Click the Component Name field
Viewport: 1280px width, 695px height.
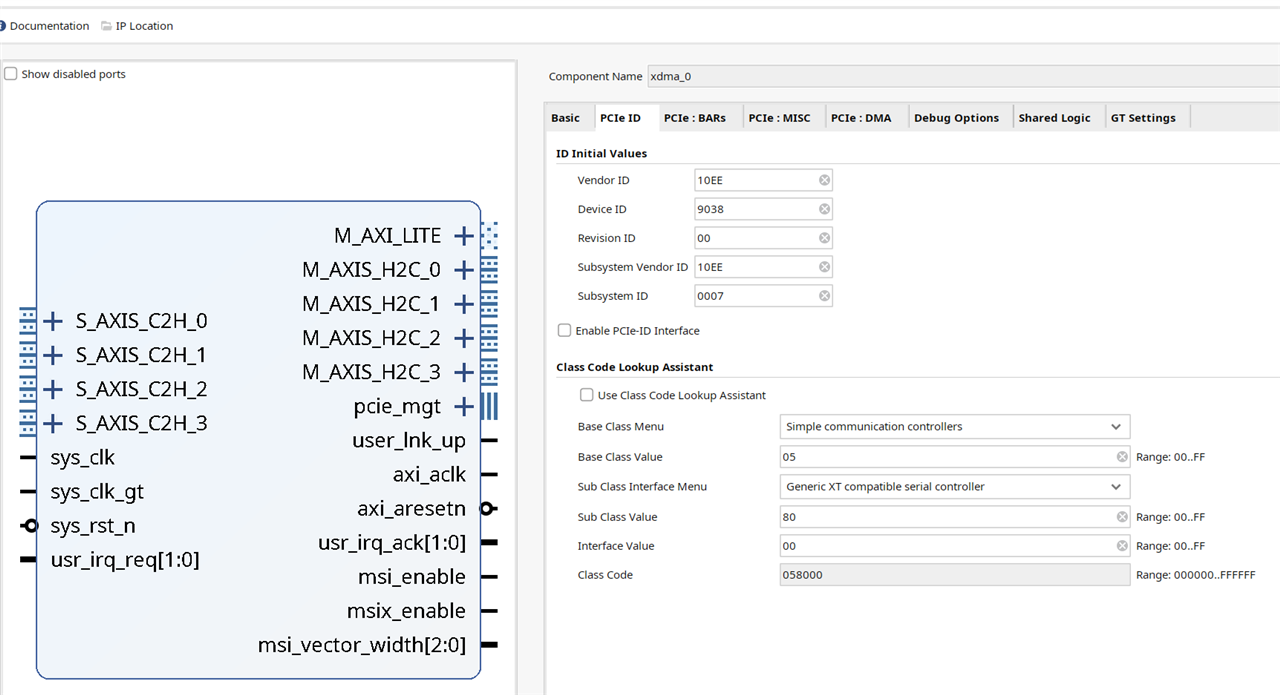click(964, 77)
